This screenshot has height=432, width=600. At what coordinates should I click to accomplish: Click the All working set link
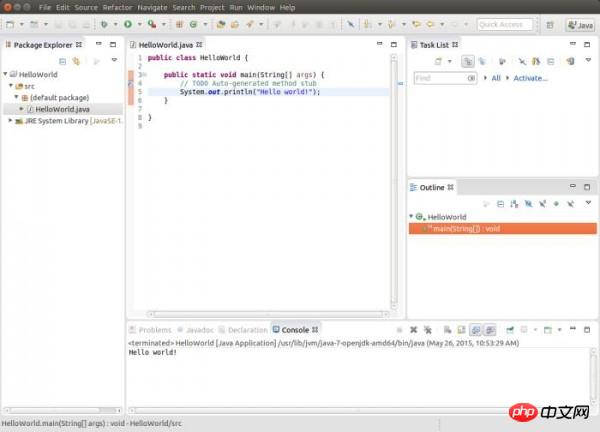tap(496, 78)
